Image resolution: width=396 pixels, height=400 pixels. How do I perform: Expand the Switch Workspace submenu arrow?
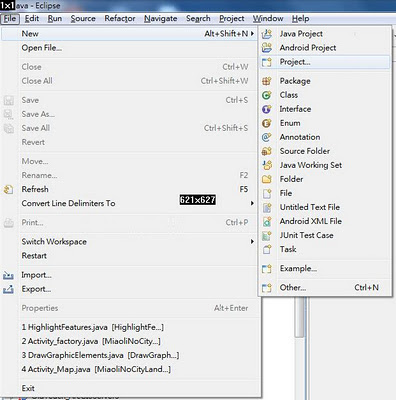point(252,242)
